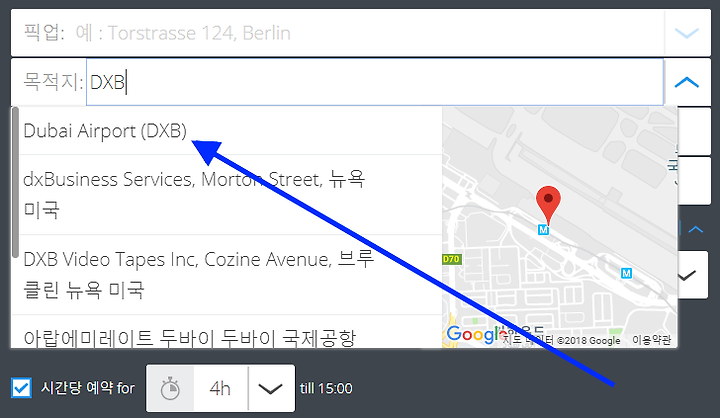
Task: Open the 4h duration dropdown arrow
Action: [x=271, y=389]
